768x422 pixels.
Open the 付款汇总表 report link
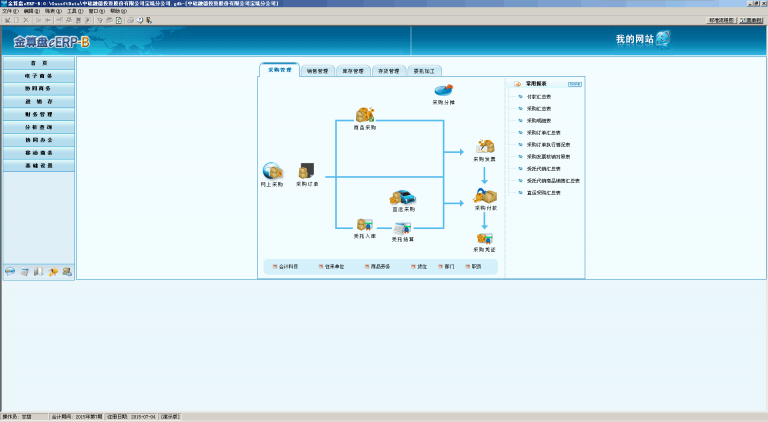539,96
